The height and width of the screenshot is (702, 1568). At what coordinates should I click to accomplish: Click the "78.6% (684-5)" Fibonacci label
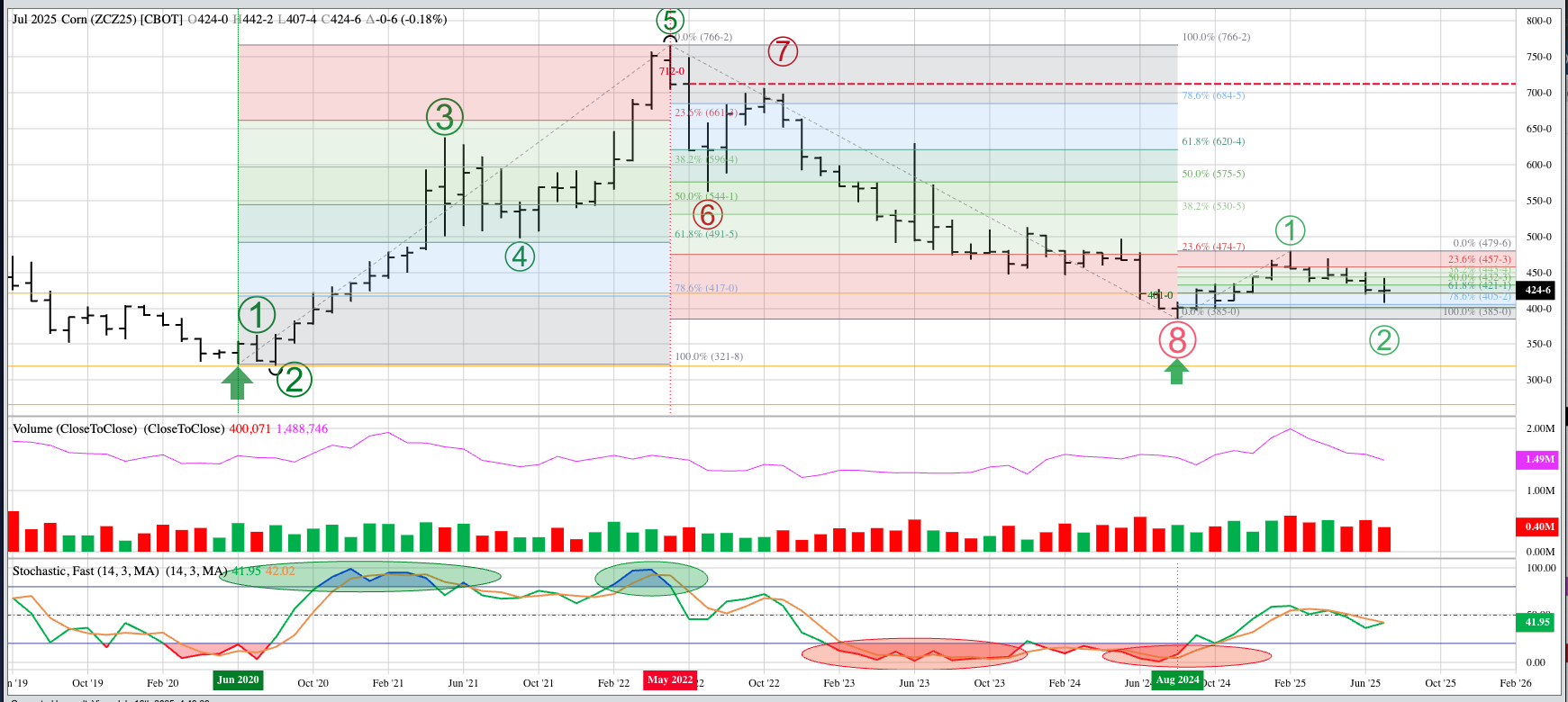[x=1213, y=95]
